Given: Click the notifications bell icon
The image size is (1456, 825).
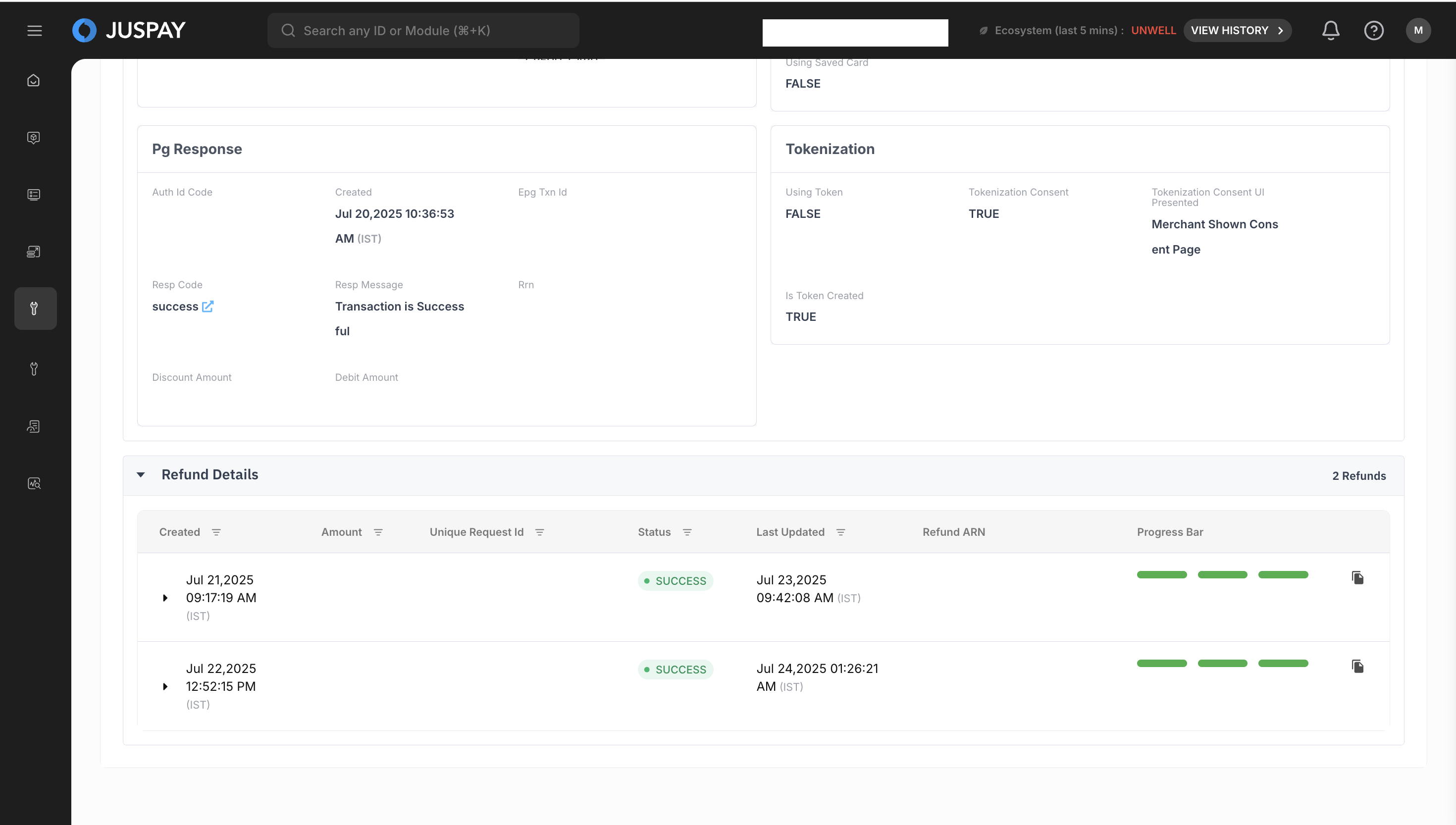Looking at the screenshot, I should point(1330,31).
